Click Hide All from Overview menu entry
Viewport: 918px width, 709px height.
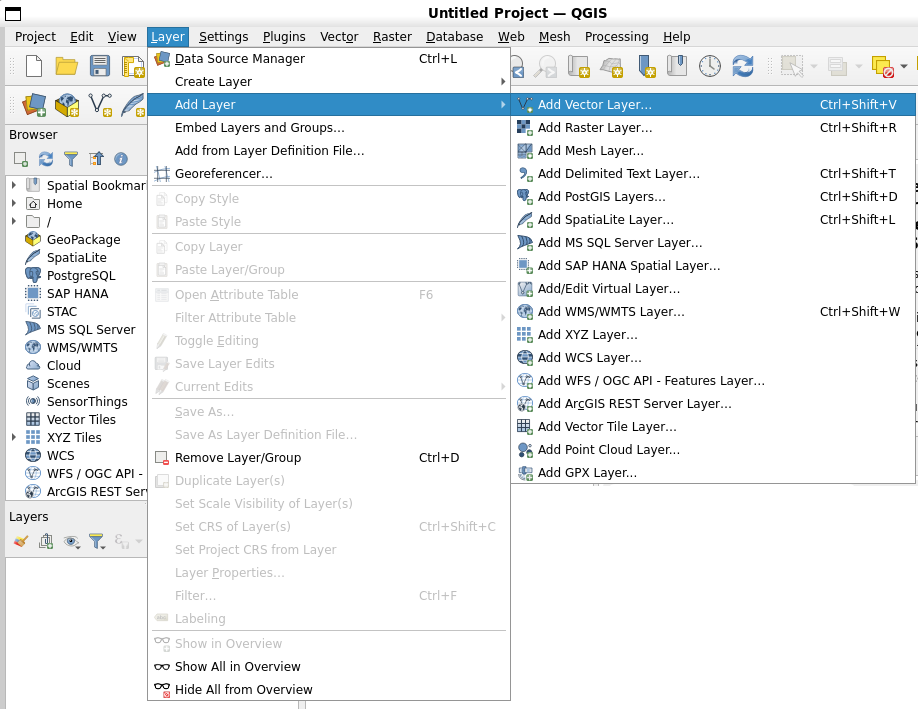tap(243, 690)
